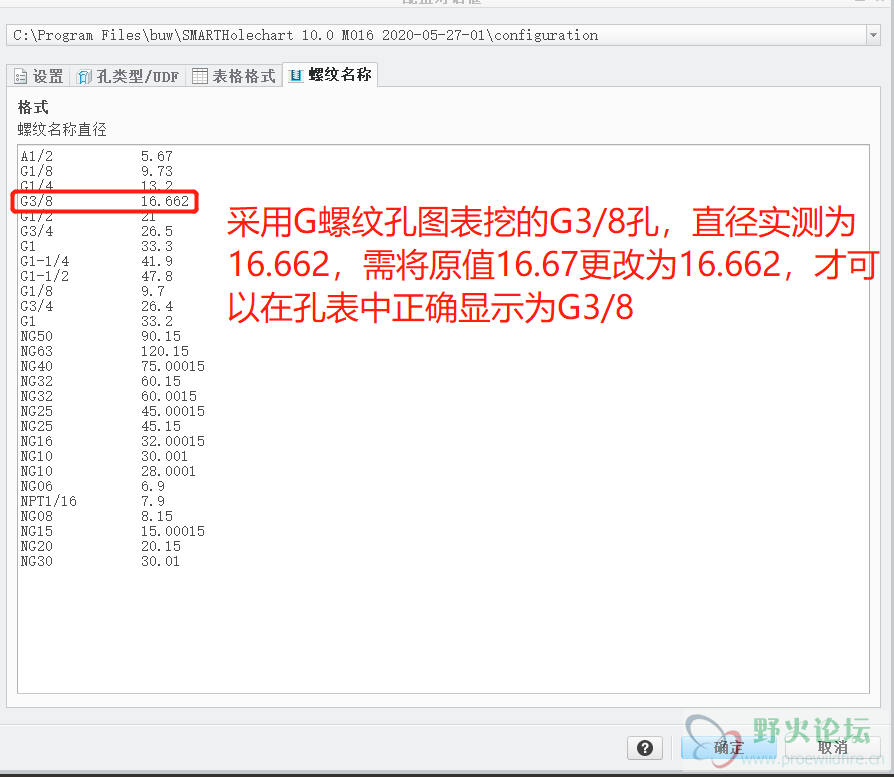Click the A1/2 thread row
This screenshot has height=777, width=894.
point(96,156)
